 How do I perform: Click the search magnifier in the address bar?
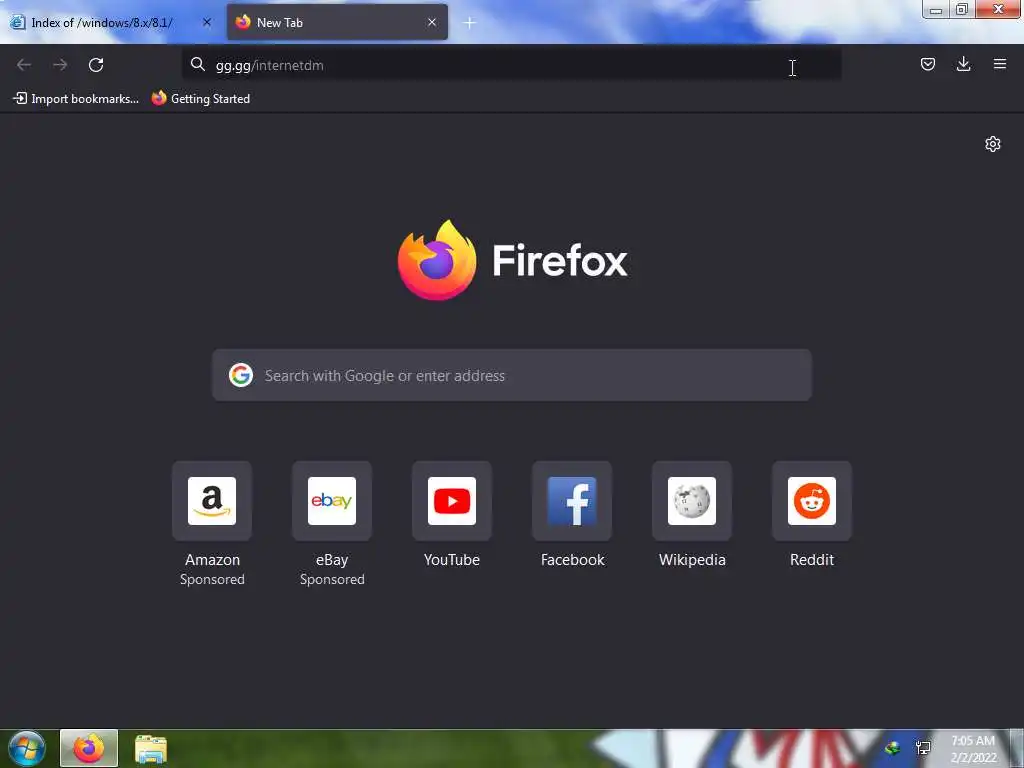(x=197, y=64)
